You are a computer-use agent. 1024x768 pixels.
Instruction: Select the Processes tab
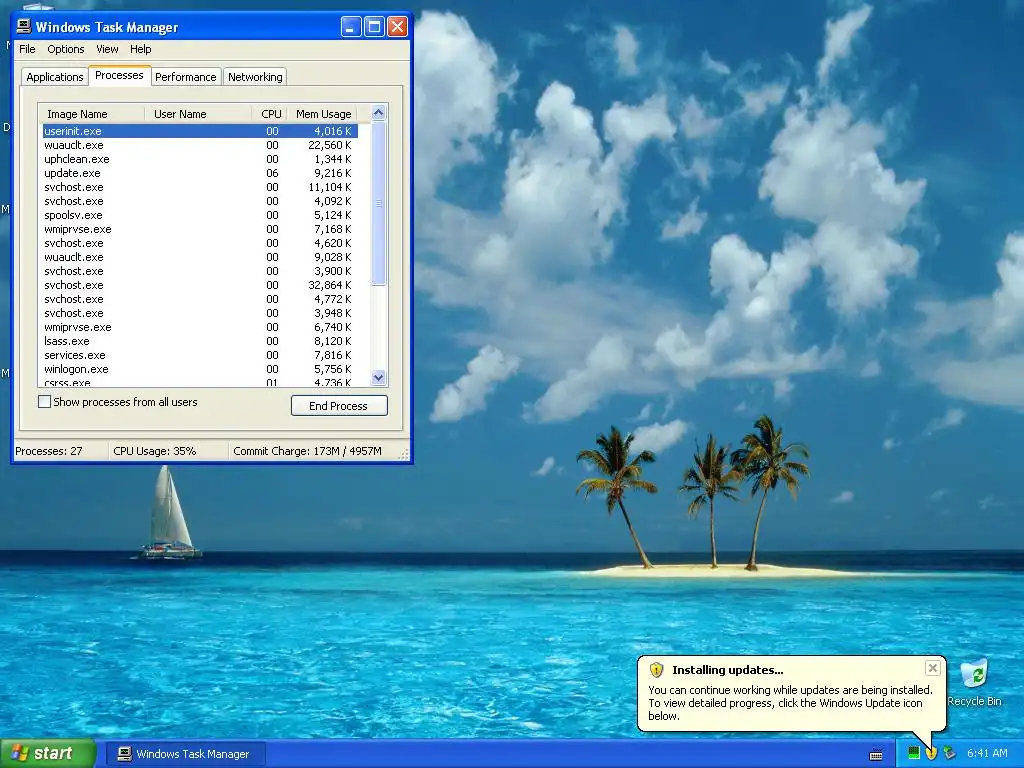[120, 76]
